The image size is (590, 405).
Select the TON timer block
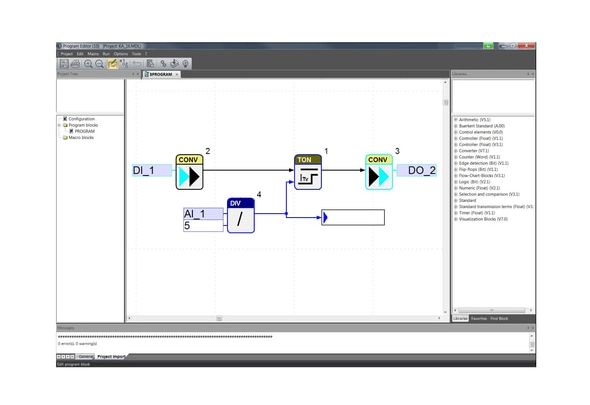308,172
